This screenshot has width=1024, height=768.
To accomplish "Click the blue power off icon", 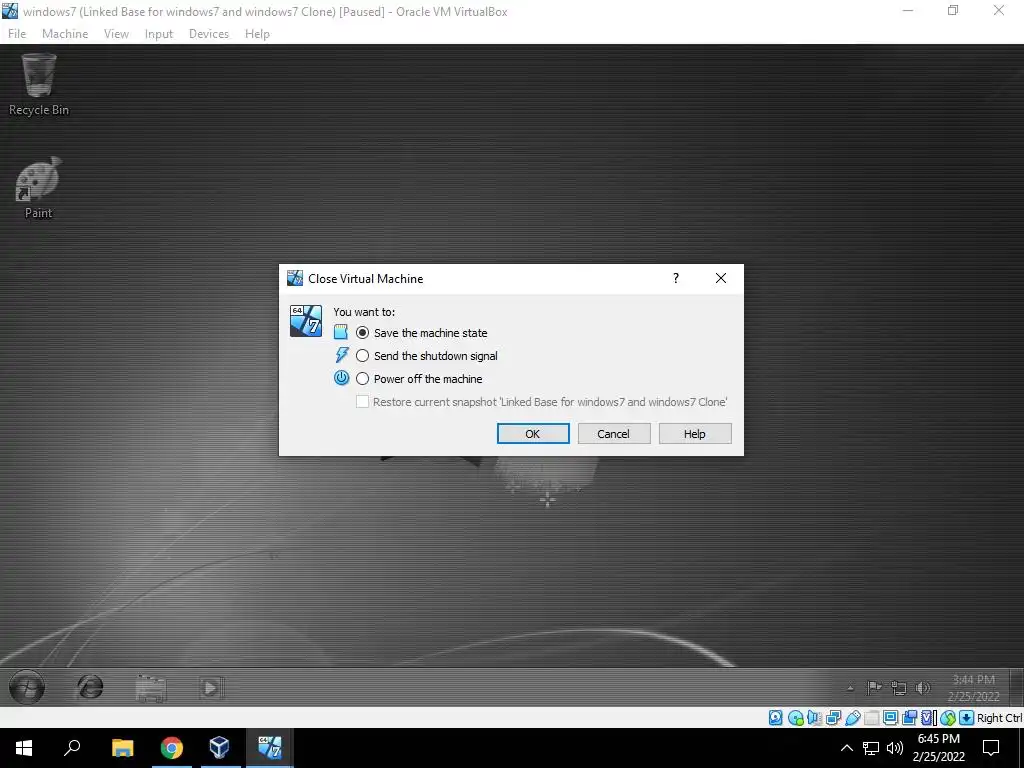I will tap(342, 378).
